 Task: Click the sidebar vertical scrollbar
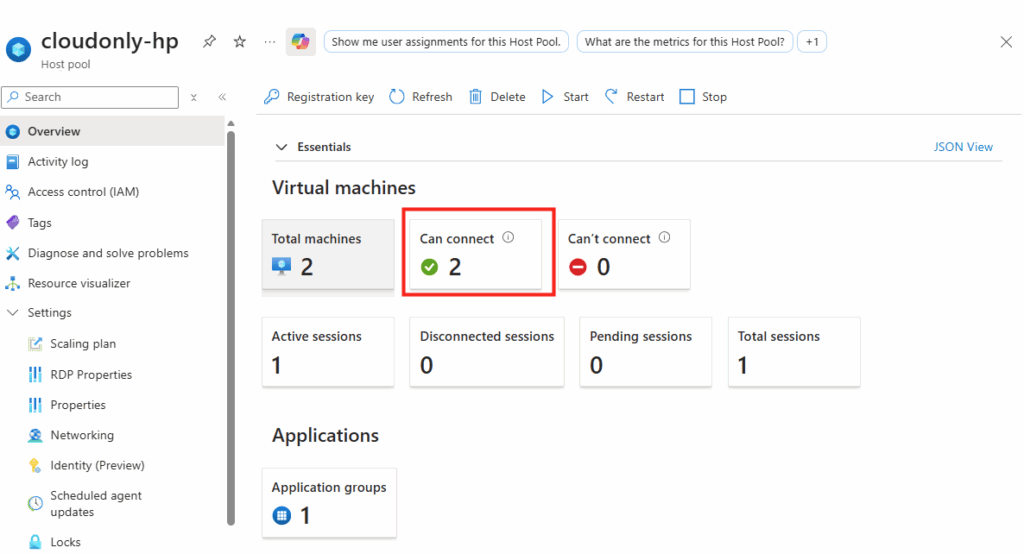(231, 320)
